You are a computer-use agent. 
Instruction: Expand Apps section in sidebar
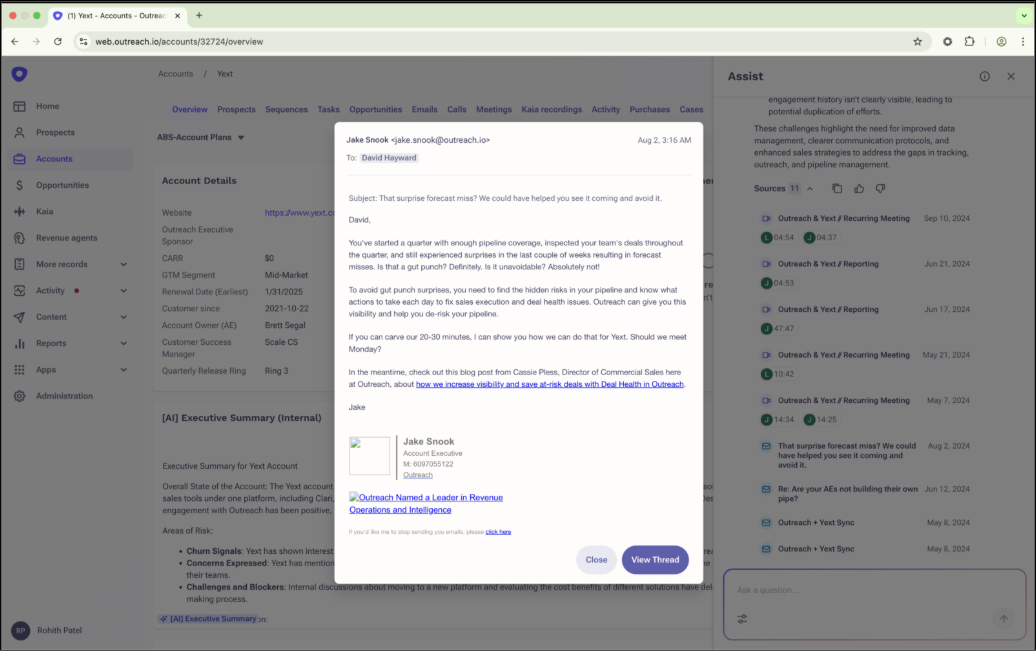pyautogui.click(x=124, y=370)
